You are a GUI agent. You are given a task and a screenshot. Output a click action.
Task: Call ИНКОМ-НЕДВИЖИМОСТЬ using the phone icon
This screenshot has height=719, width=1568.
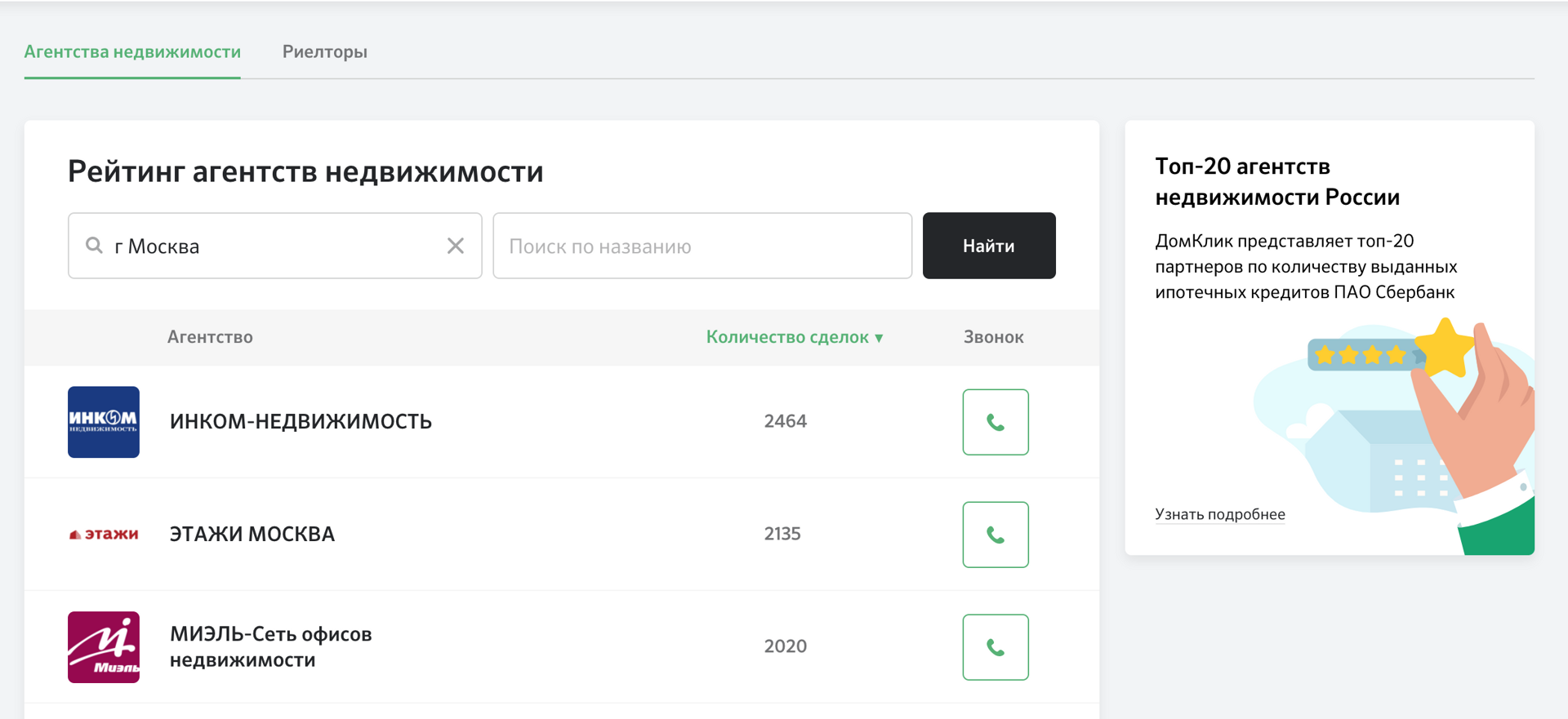point(996,422)
